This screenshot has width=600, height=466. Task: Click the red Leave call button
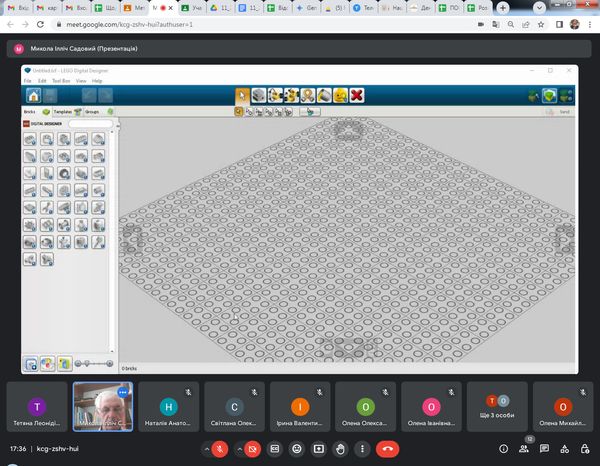click(x=388, y=449)
